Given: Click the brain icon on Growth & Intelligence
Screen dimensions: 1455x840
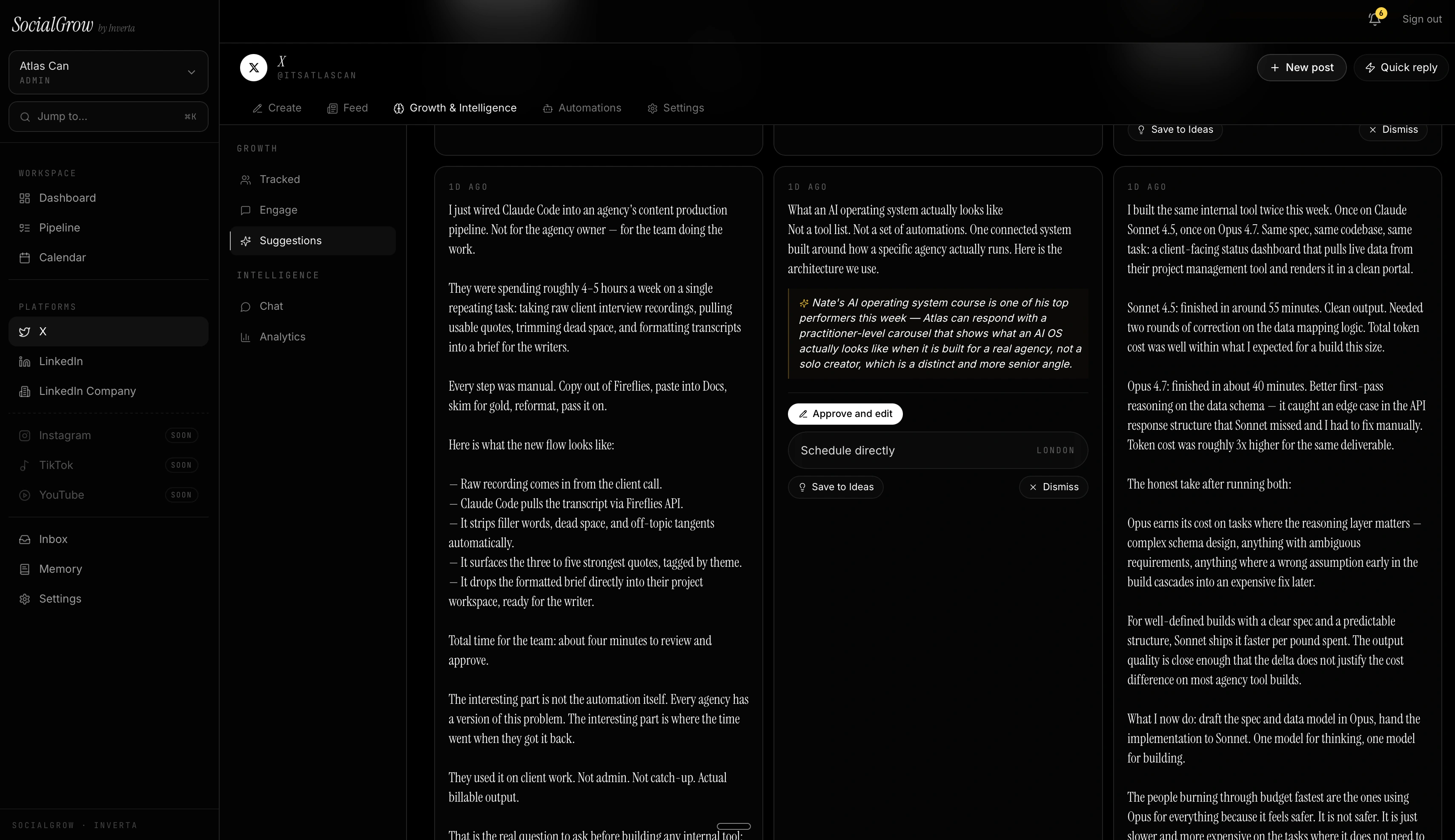Looking at the screenshot, I should [x=399, y=109].
